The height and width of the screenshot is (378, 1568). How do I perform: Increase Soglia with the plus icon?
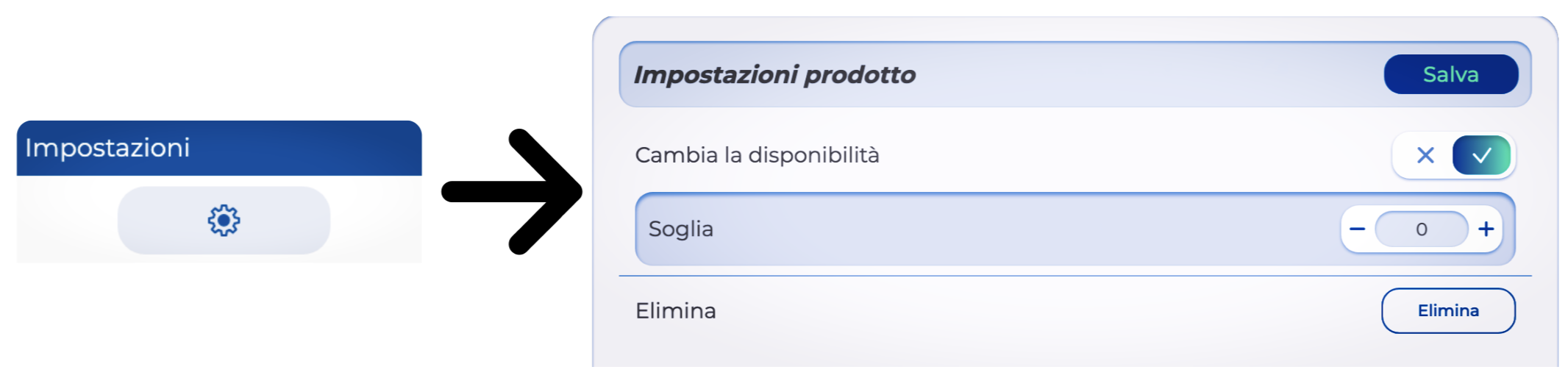[x=1486, y=229]
